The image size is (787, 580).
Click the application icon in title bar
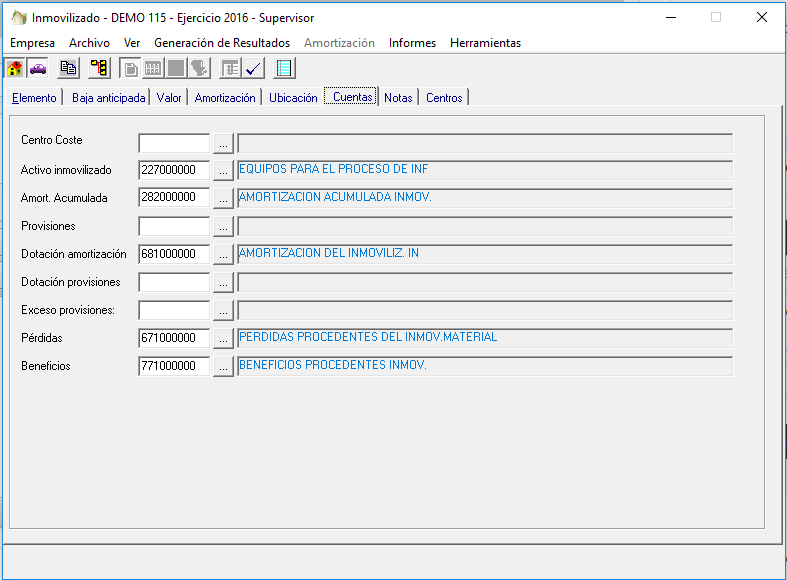pyautogui.click(x=19, y=18)
